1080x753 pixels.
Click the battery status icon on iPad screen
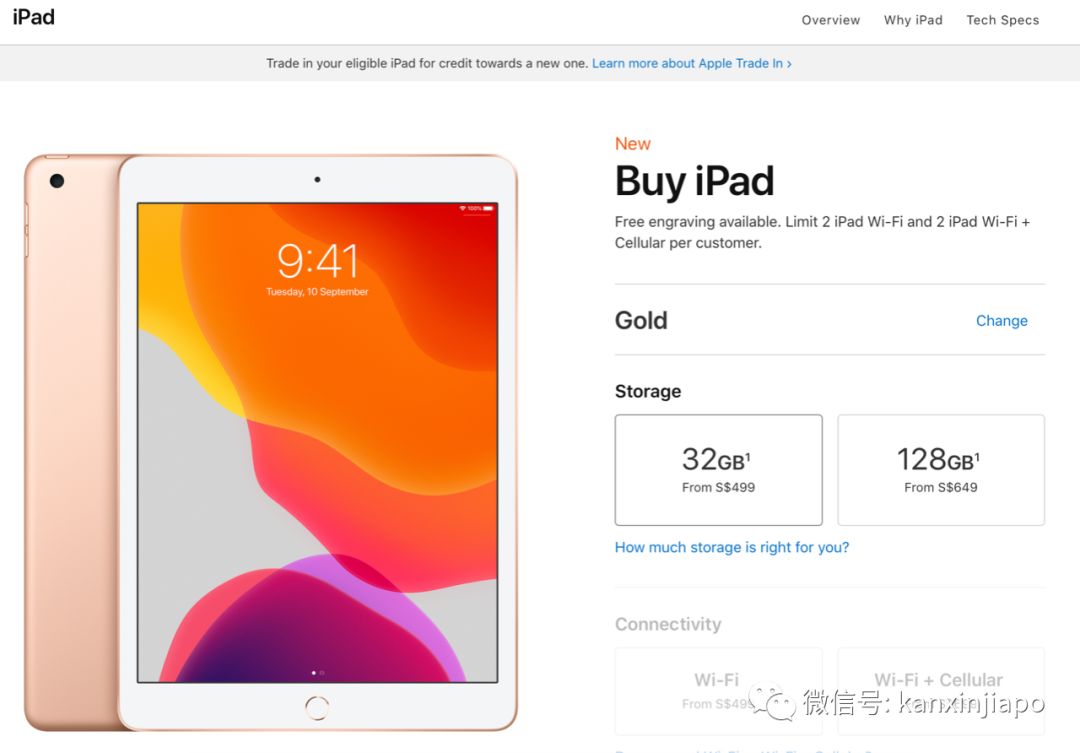pos(488,208)
